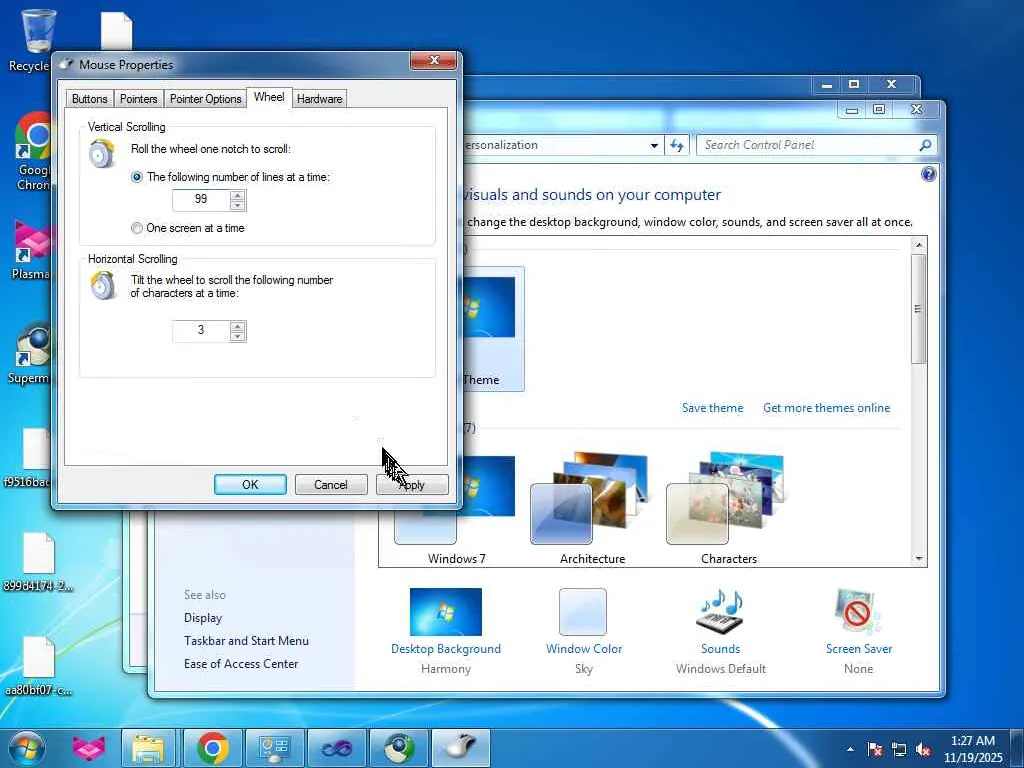
Task: Select 'One screen at a time' radio
Action: tap(136, 228)
